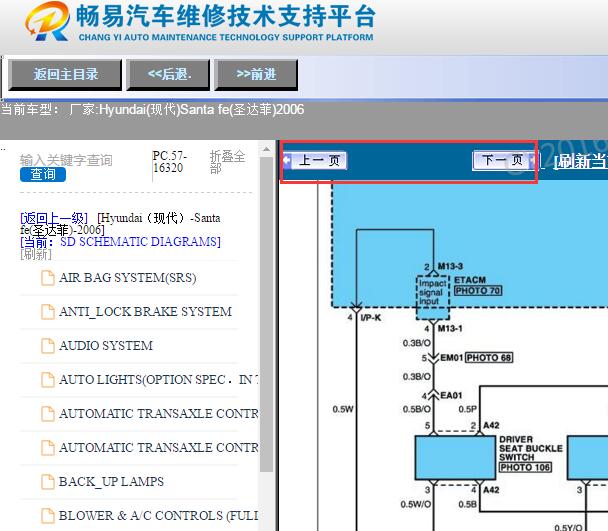The width and height of the screenshot is (608, 531).
Task: Click the current vehicle Santa fe 2006 text
Action: tap(152, 109)
